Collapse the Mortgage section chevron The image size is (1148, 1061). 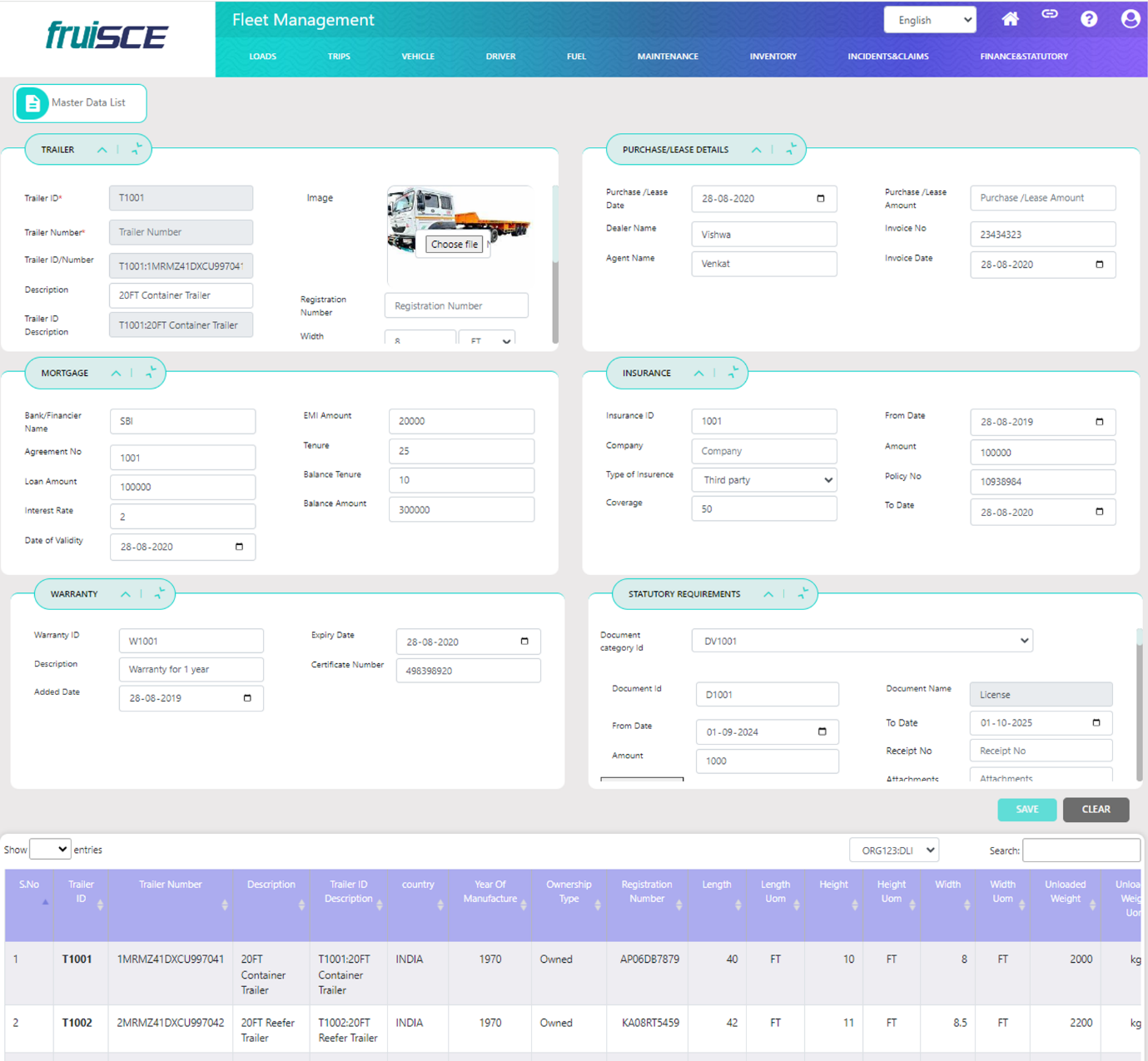coord(117,374)
